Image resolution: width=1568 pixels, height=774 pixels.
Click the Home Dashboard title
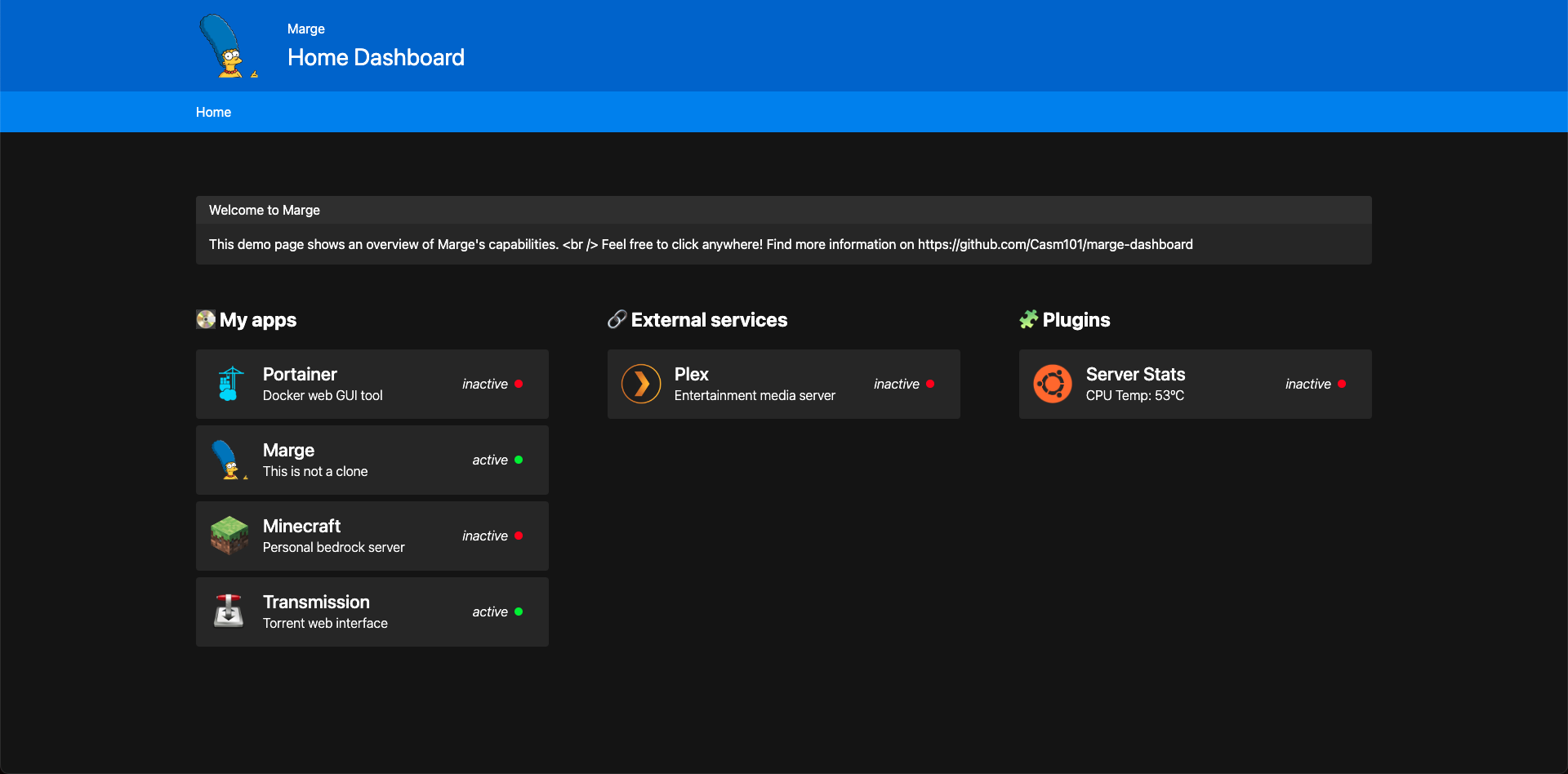pos(376,57)
